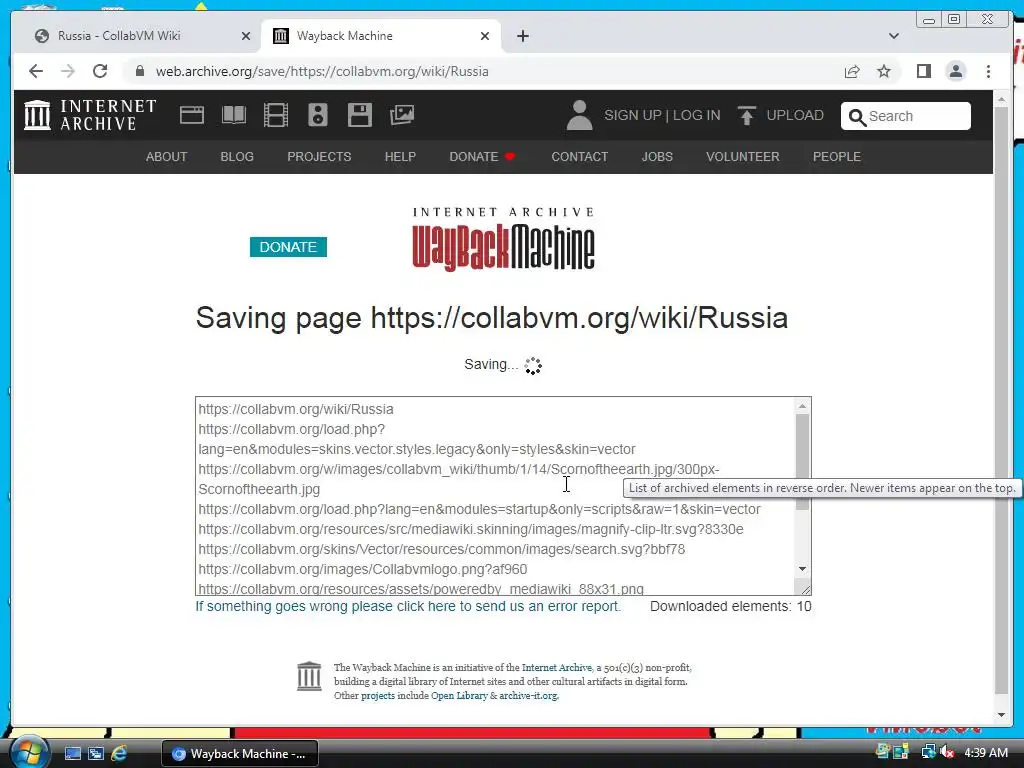1024x768 pixels.
Task: Close the Wayback Machine tab
Action: tap(485, 36)
